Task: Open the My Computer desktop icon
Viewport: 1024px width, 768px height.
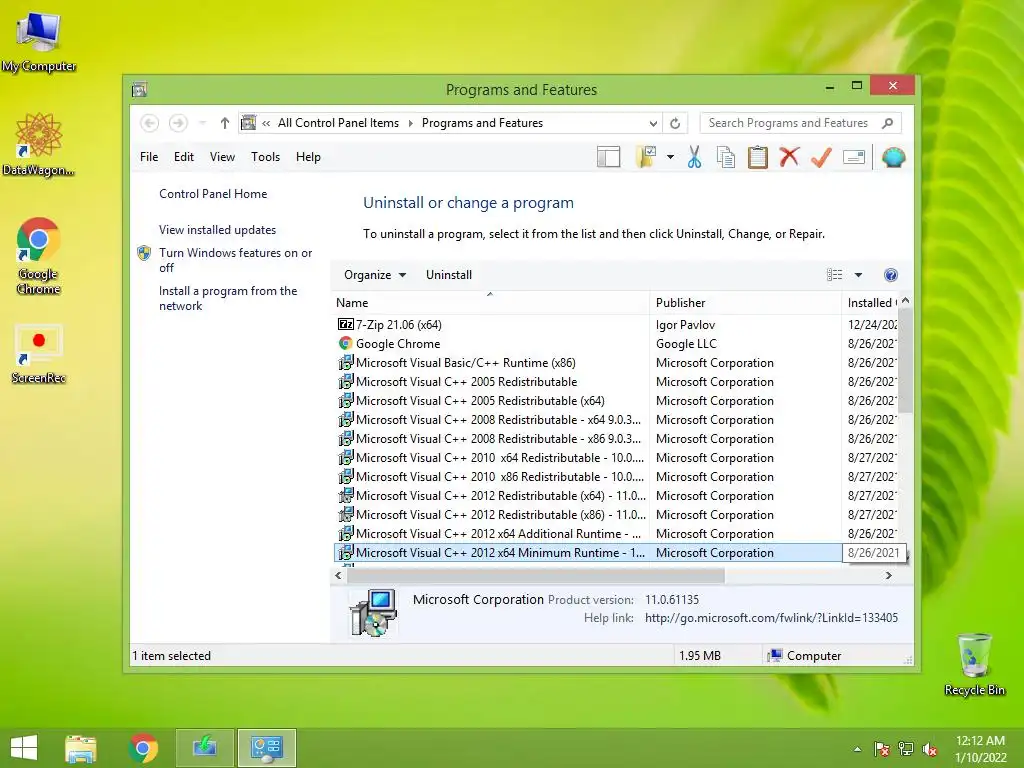Action: click(39, 42)
